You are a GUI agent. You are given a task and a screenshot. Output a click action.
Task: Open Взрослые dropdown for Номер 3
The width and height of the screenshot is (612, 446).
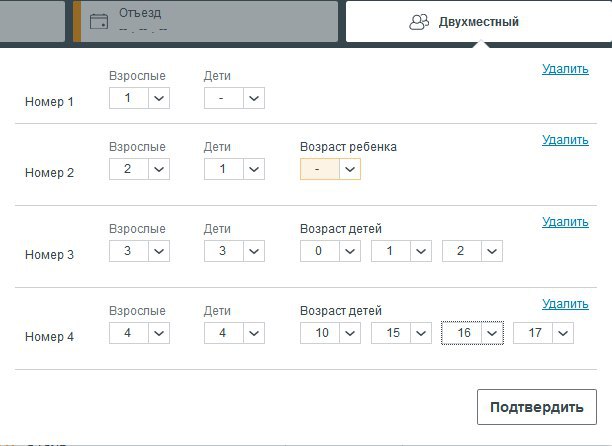[x=139, y=251]
